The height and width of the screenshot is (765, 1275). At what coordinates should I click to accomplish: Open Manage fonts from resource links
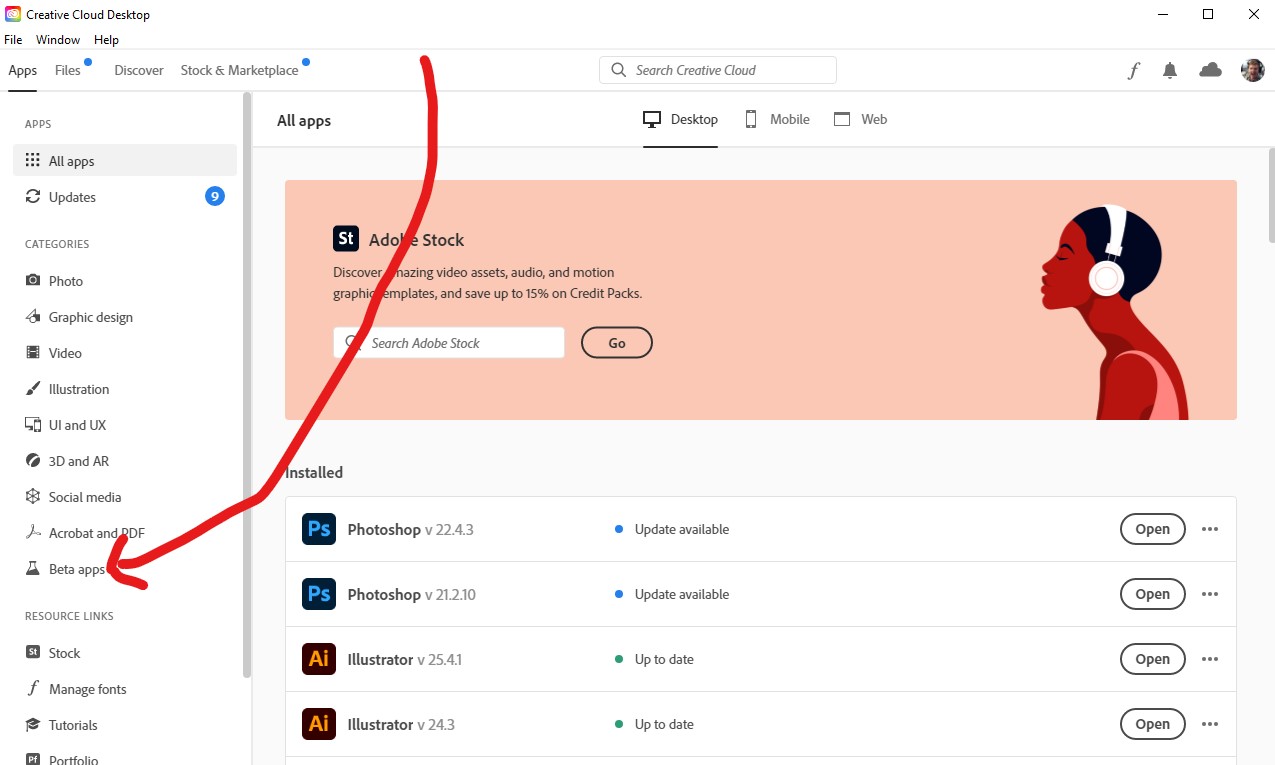coord(87,689)
